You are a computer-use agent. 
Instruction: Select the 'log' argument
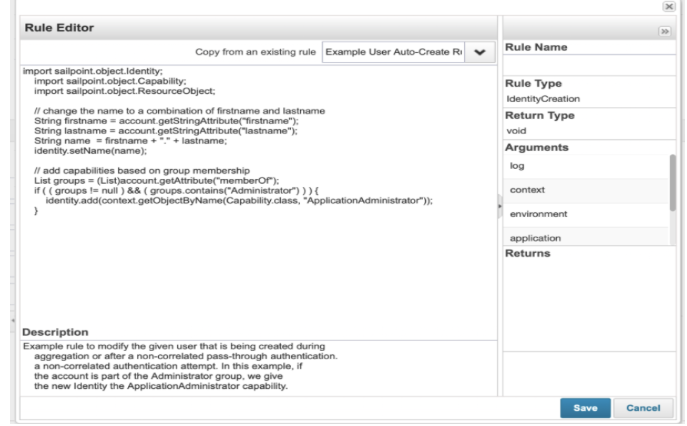(x=586, y=166)
